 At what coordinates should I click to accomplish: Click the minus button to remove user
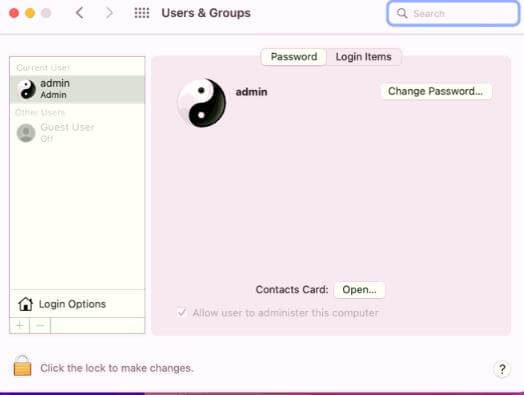(40, 325)
